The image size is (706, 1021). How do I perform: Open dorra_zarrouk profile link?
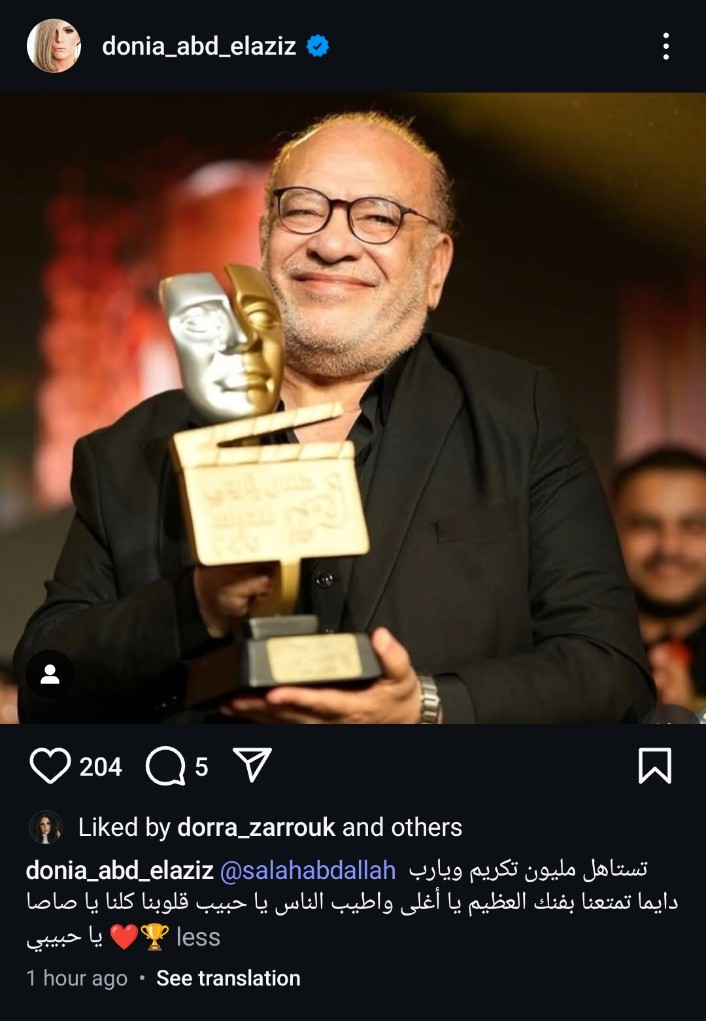257,828
